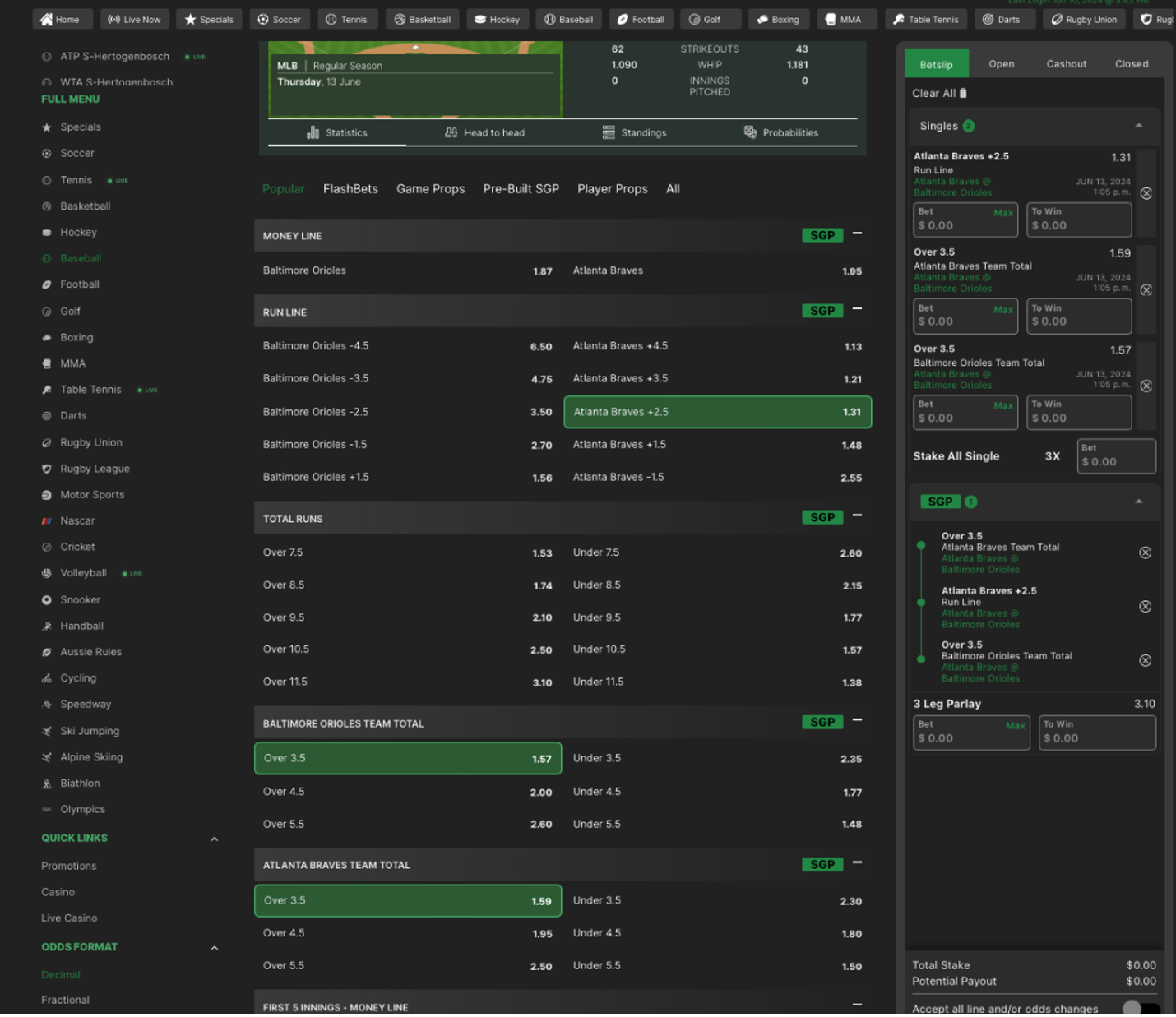Collapse the SGP section in betslip
This screenshot has height=1017, width=1176.
(1139, 502)
